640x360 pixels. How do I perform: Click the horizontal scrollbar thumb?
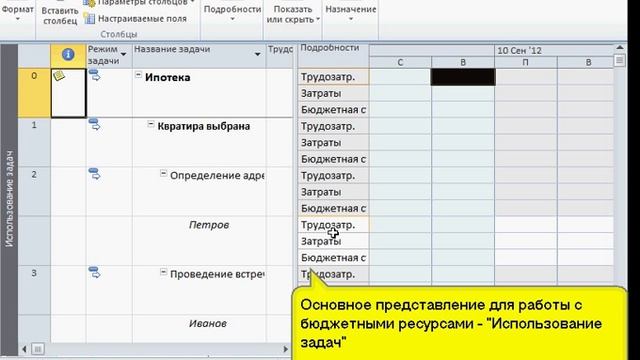click(38, 349)
